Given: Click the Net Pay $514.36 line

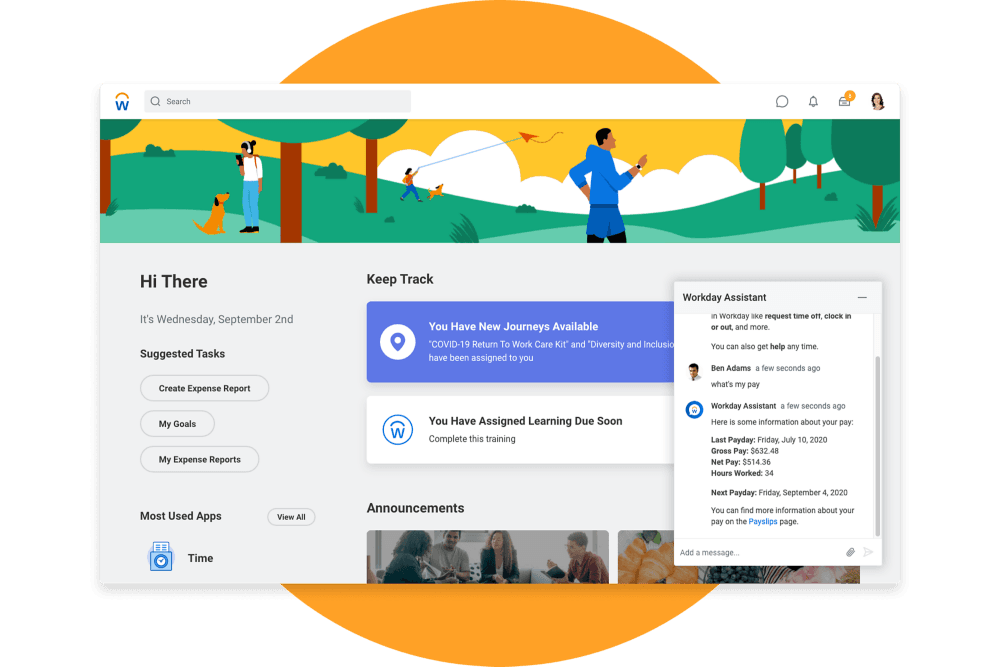Looking at the screenshot, I should point(741,462).
